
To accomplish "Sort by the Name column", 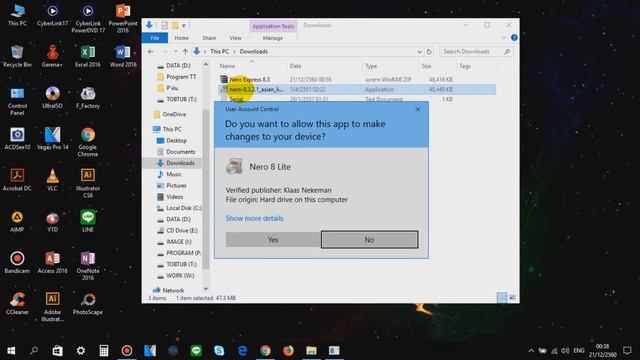I will (227, 66).
